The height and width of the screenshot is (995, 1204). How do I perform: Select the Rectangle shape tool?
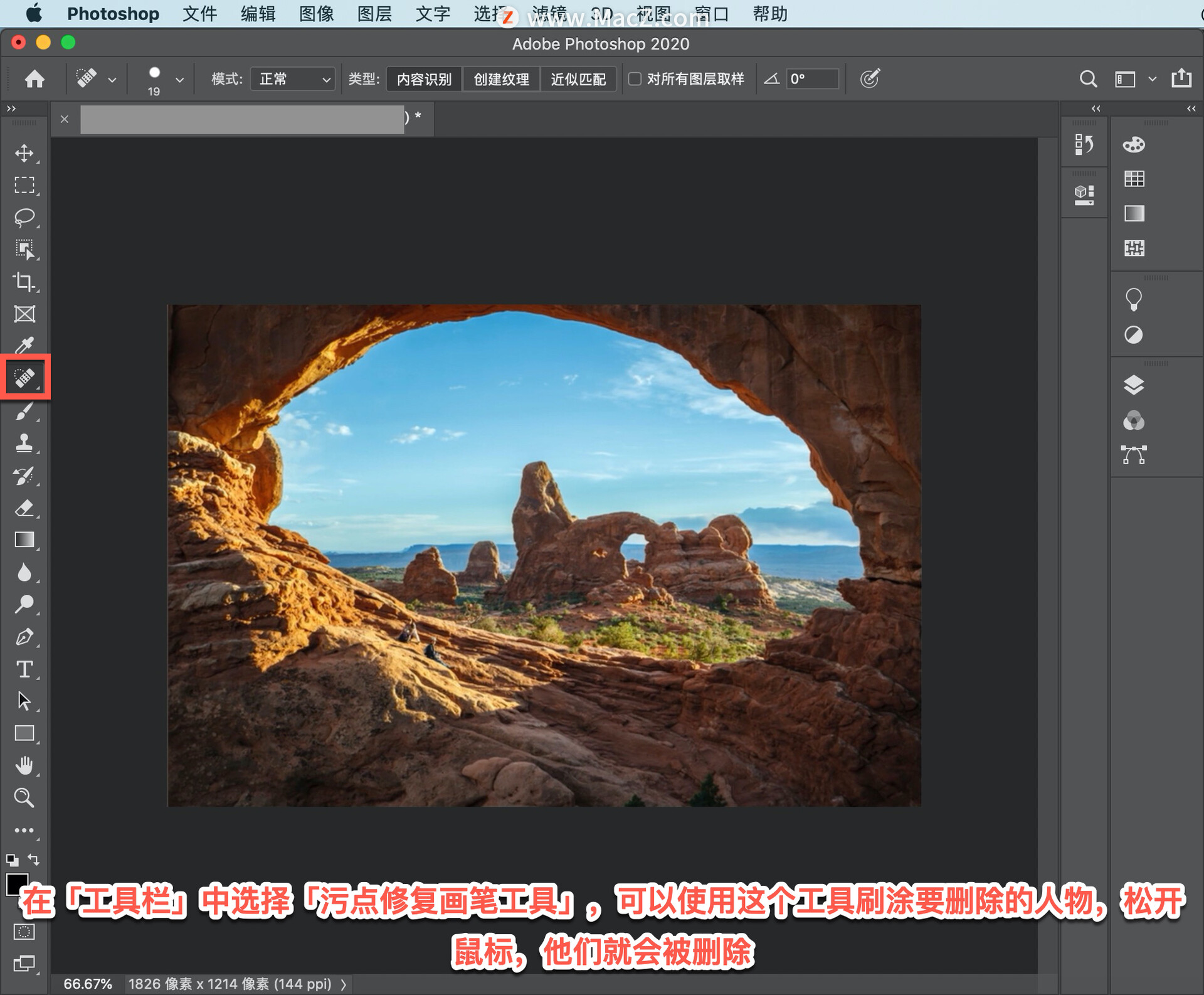[x=24, y=733]
